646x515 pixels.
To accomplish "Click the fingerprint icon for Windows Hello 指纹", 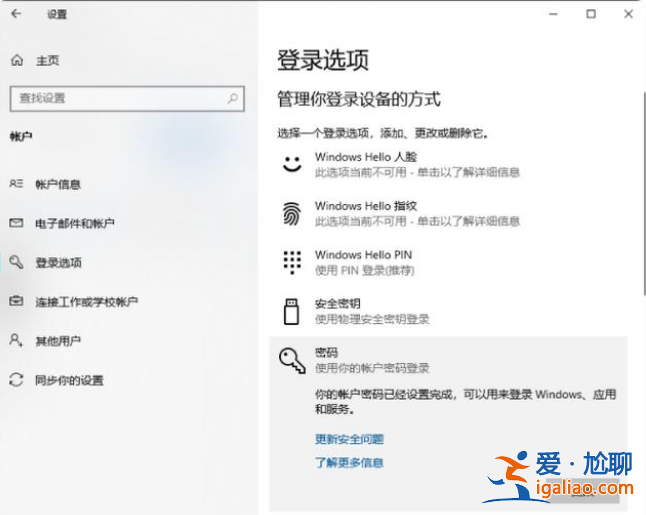I will pos(292,213).
